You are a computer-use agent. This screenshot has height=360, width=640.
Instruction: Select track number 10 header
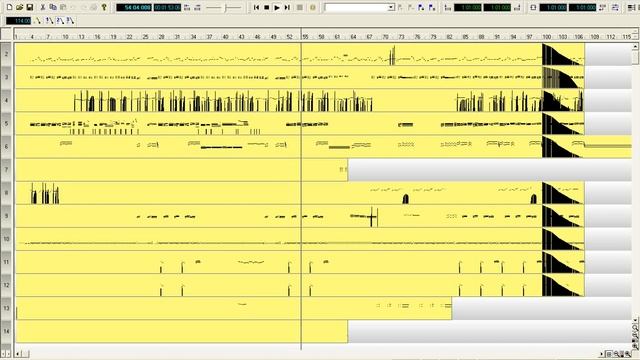pos(6,238)
